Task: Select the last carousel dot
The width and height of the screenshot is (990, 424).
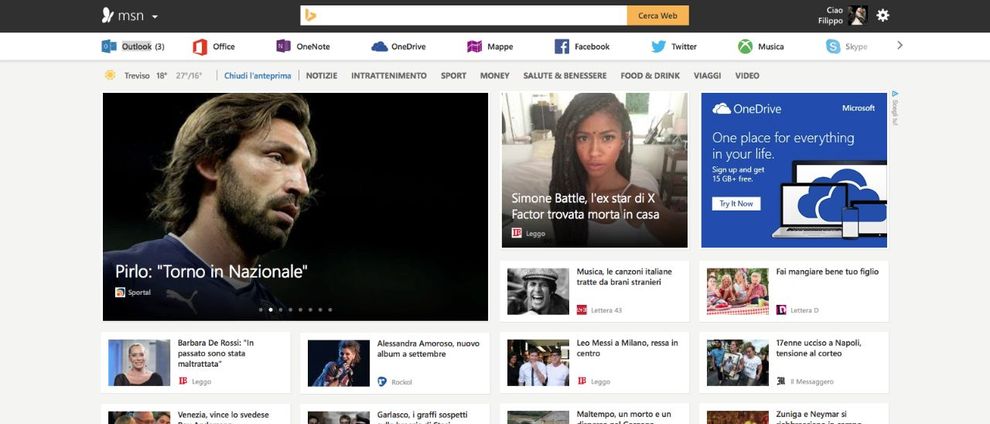Action: [x=330, y=310]
